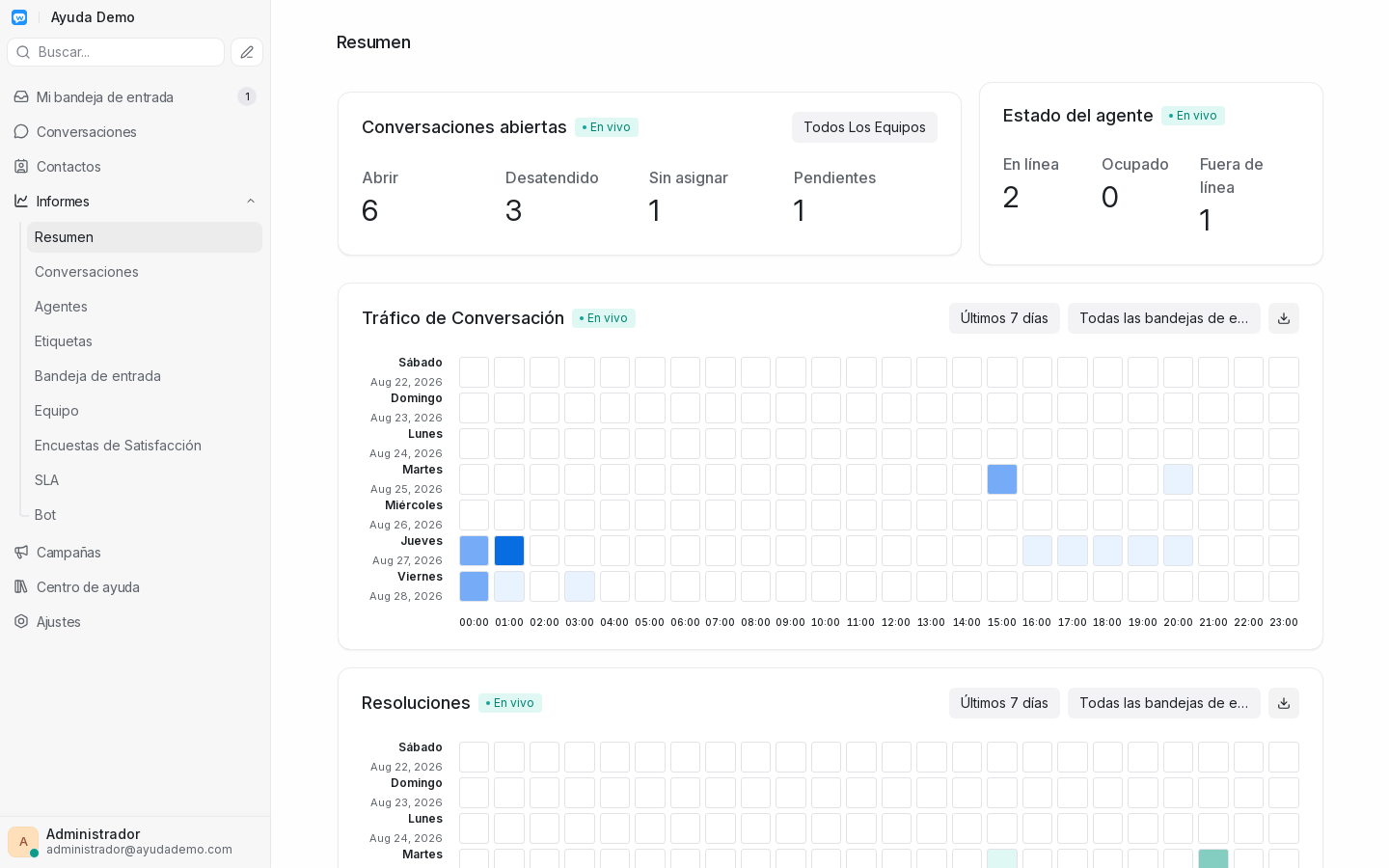Screen dimensions: 1389x868
Task: Collapse the Informes section chevron
Action: coord(251,201)
